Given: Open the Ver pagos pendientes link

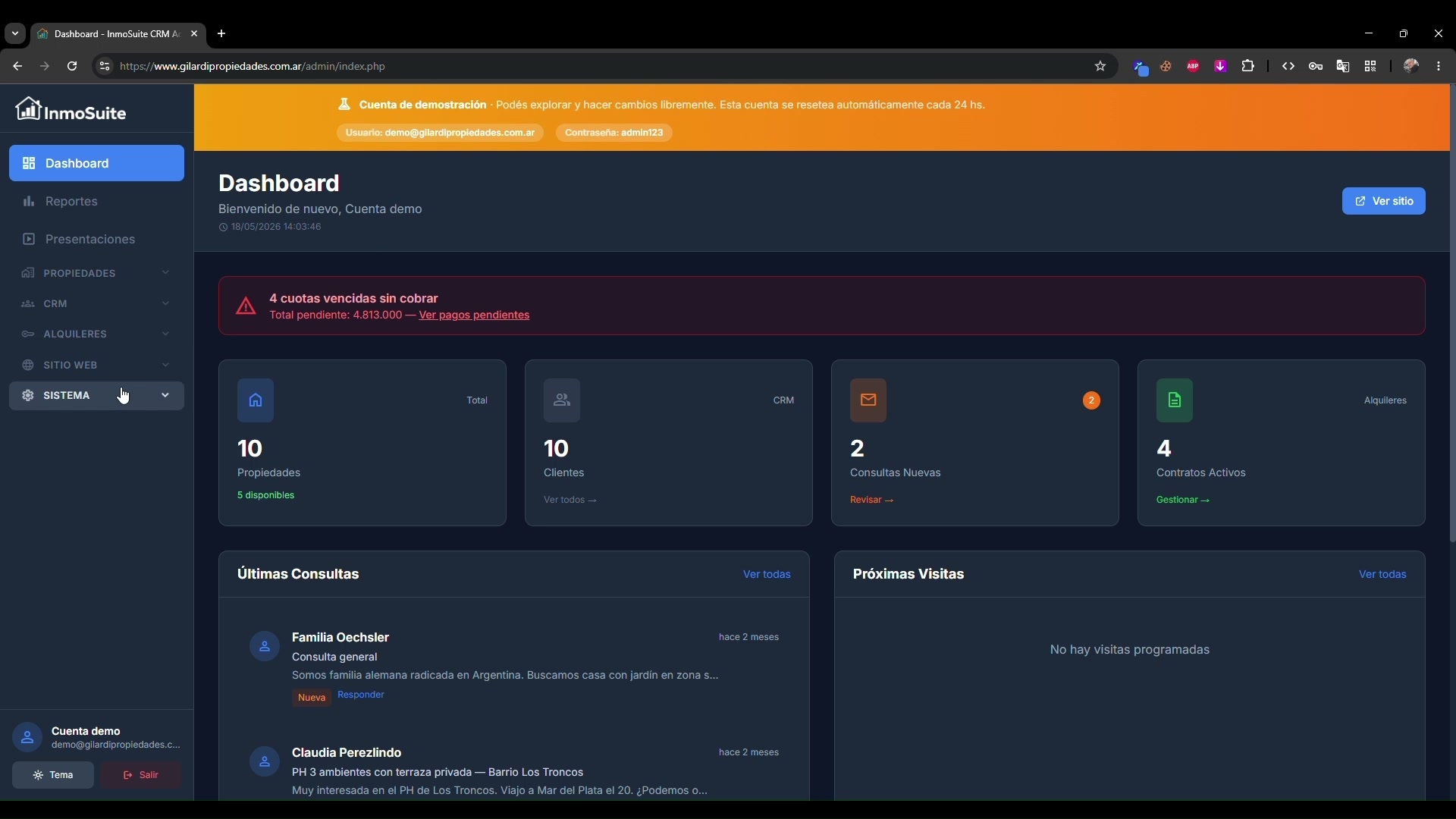Looking at the screenshot, I should (474, 315).
